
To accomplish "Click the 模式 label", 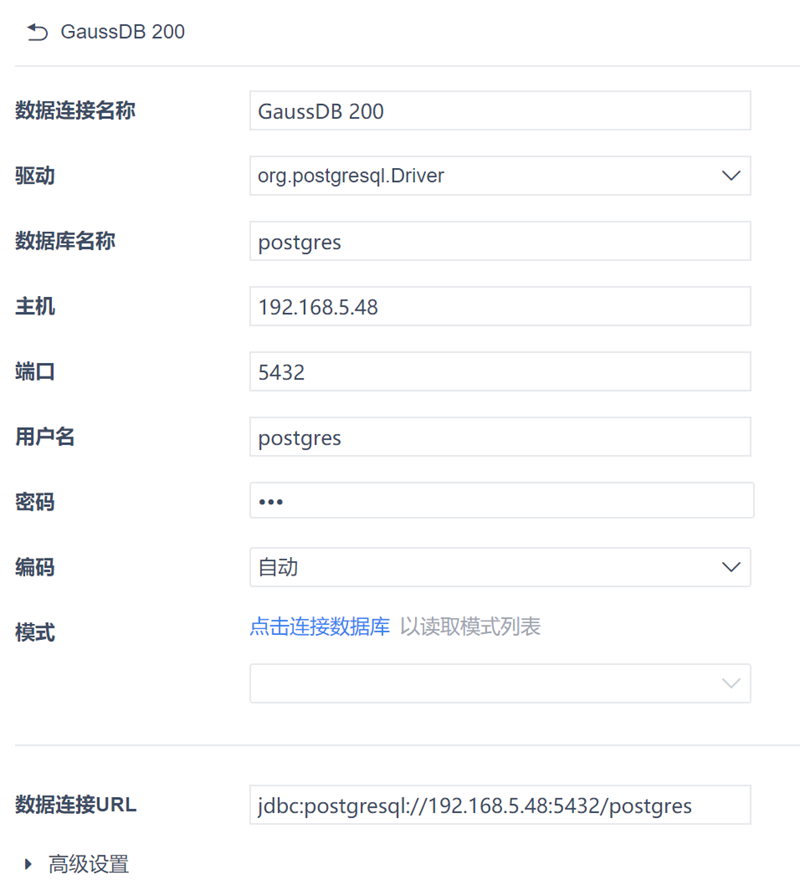I will tap(35, 632).
